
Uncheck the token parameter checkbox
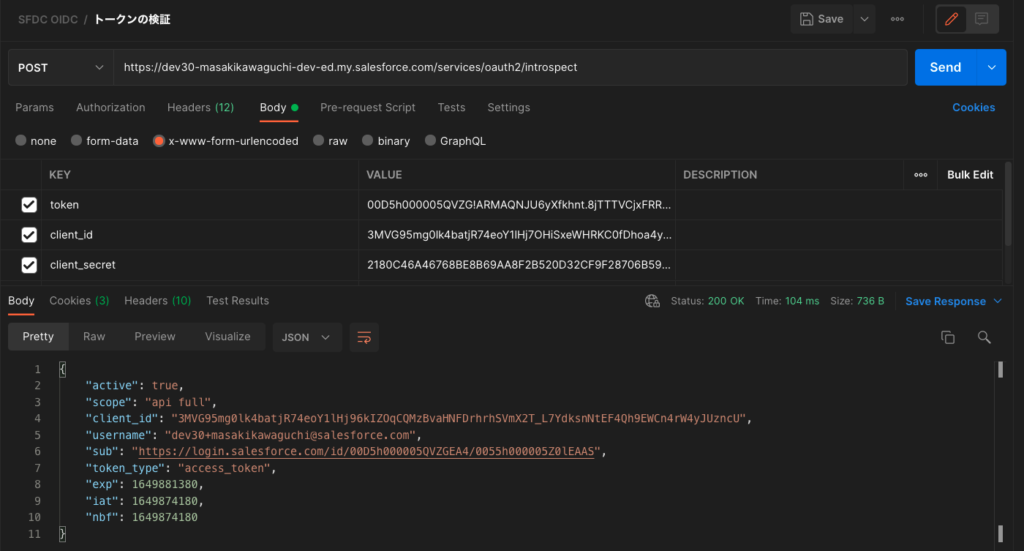pos(29,205)
